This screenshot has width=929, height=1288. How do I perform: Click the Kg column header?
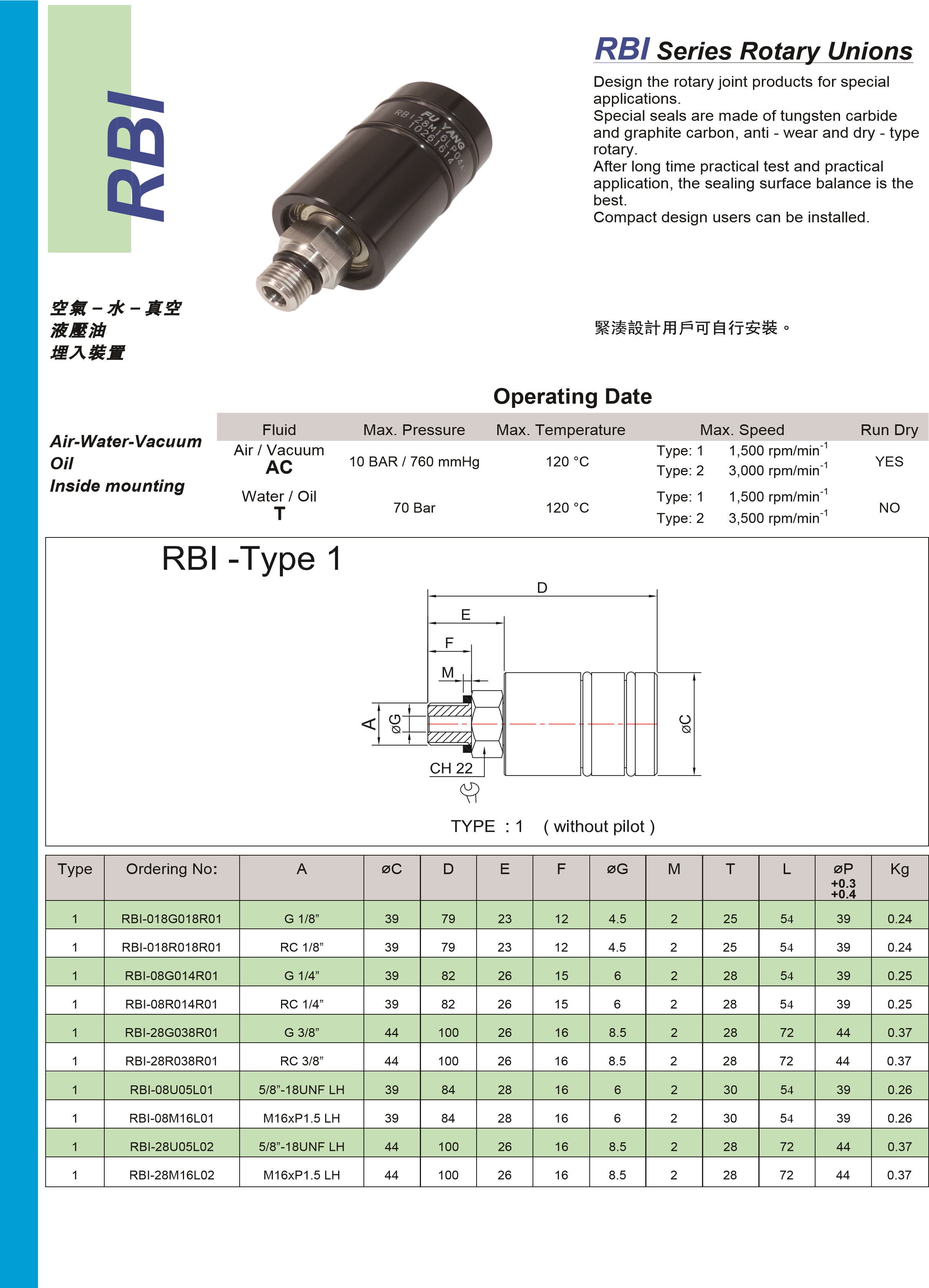pos(899,869)
